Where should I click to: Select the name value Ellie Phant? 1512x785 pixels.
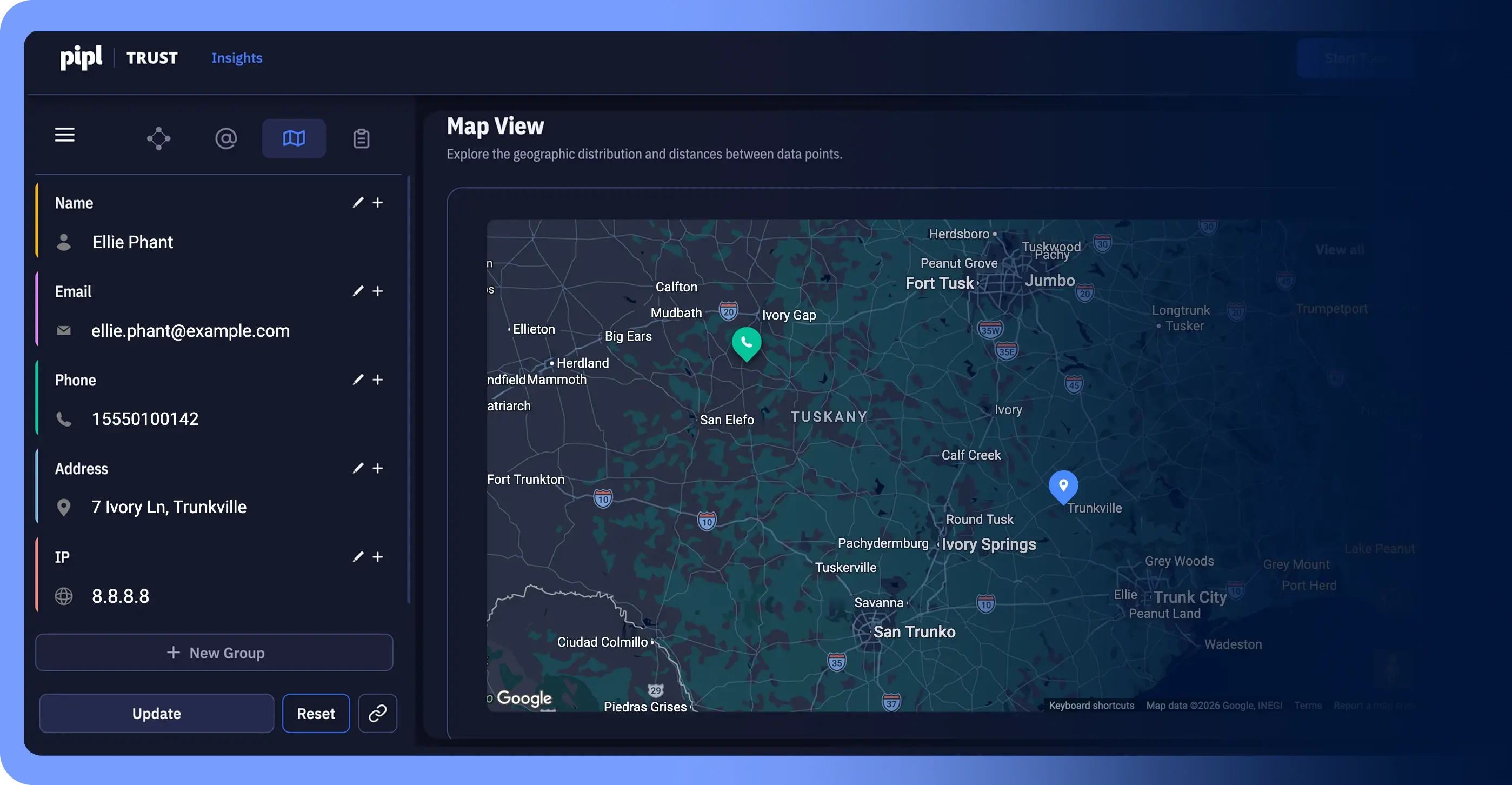(132, 243)
